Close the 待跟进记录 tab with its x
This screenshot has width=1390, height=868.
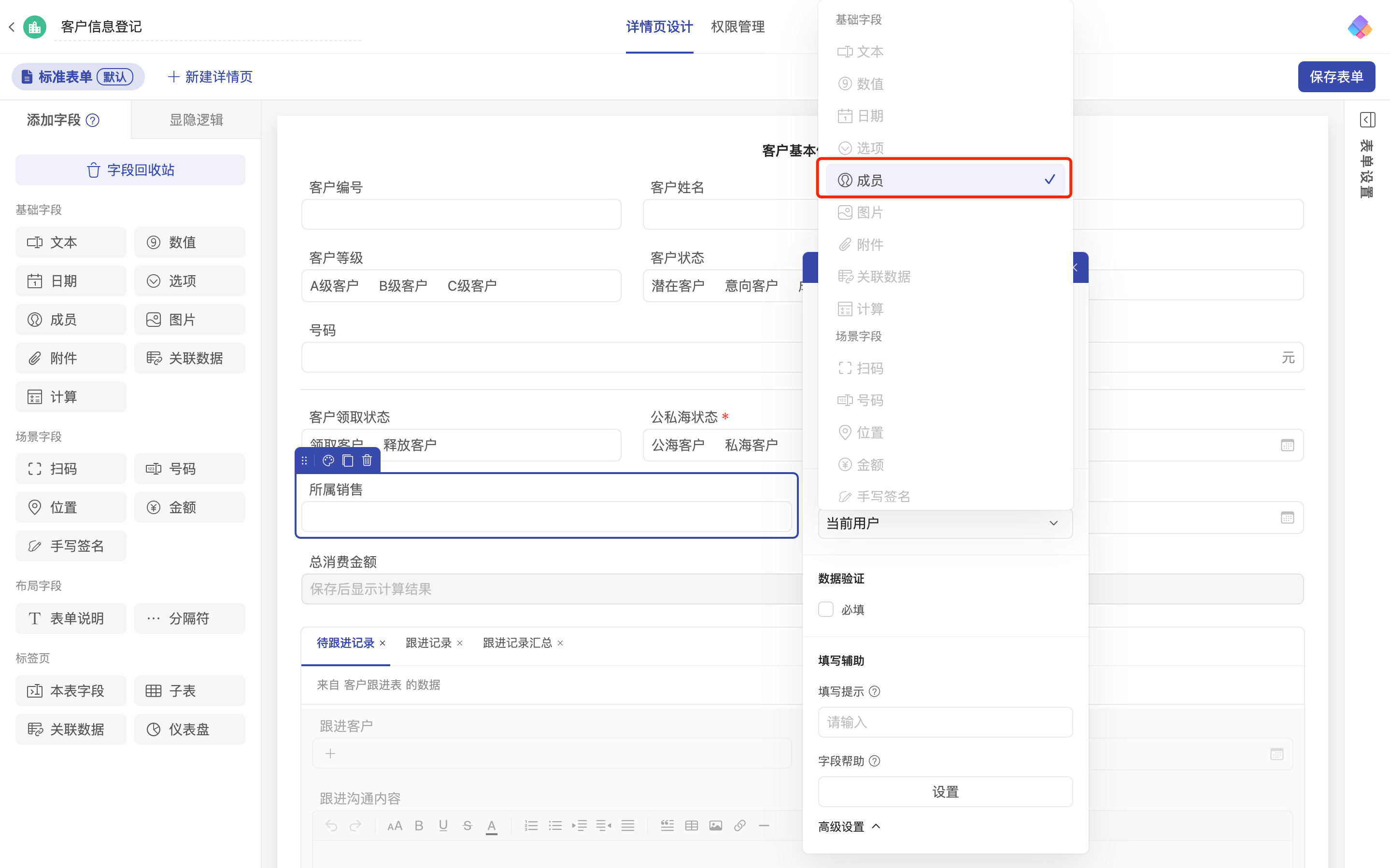coord(383,643)
